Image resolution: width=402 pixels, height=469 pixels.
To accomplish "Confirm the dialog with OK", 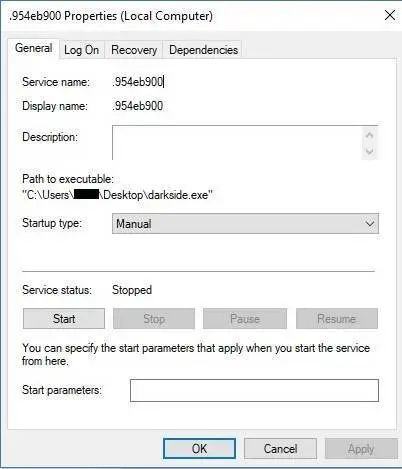I will click(x=199, y=449).
